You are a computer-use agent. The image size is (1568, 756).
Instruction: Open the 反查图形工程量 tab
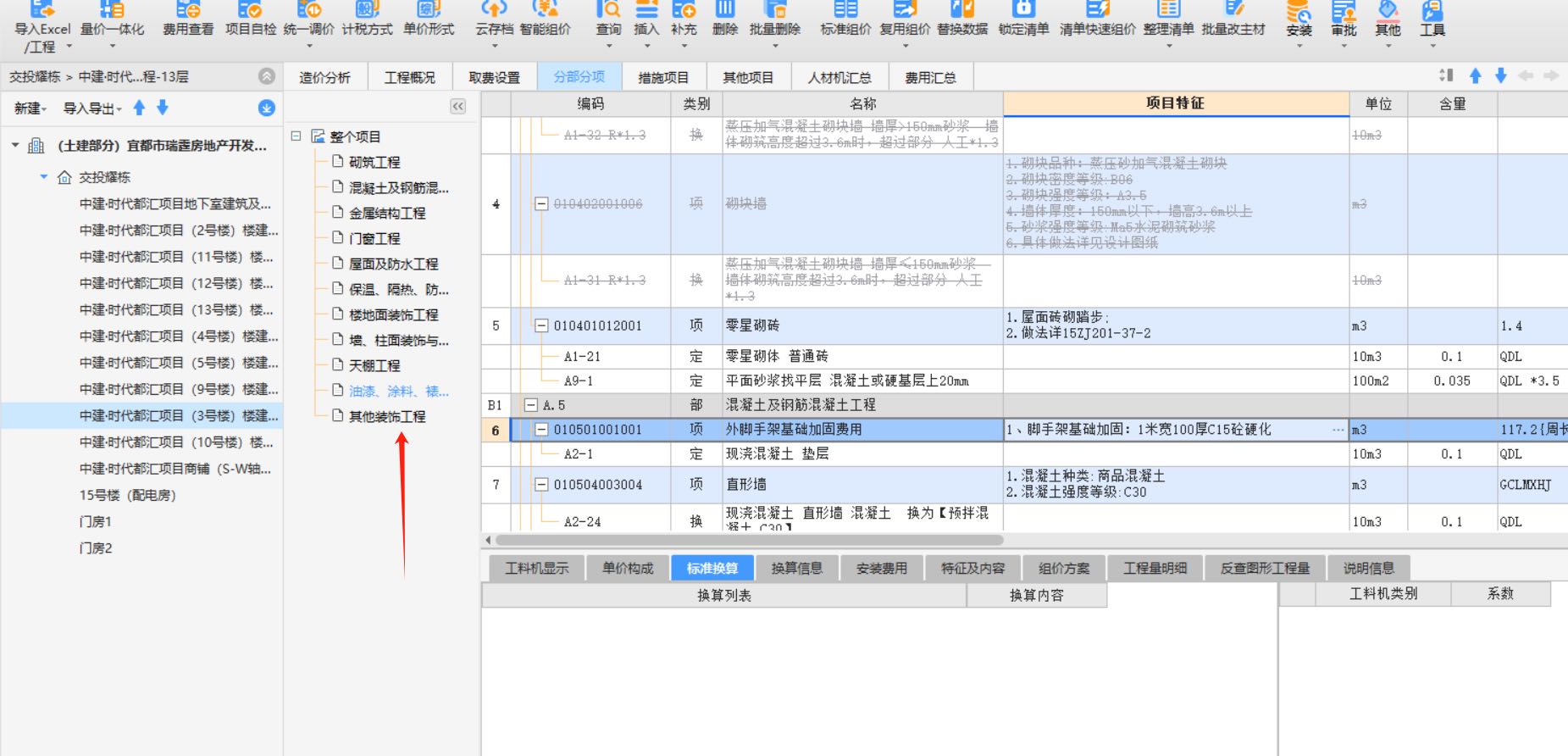[1265, 568]
